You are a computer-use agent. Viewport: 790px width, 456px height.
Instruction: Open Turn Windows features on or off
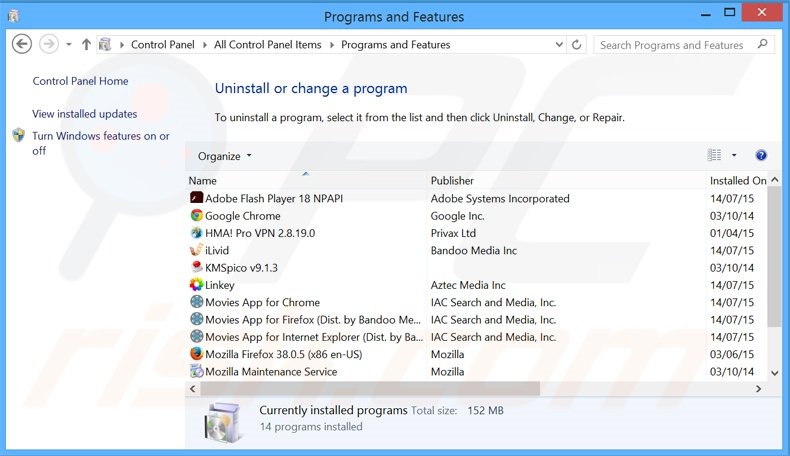101,143
